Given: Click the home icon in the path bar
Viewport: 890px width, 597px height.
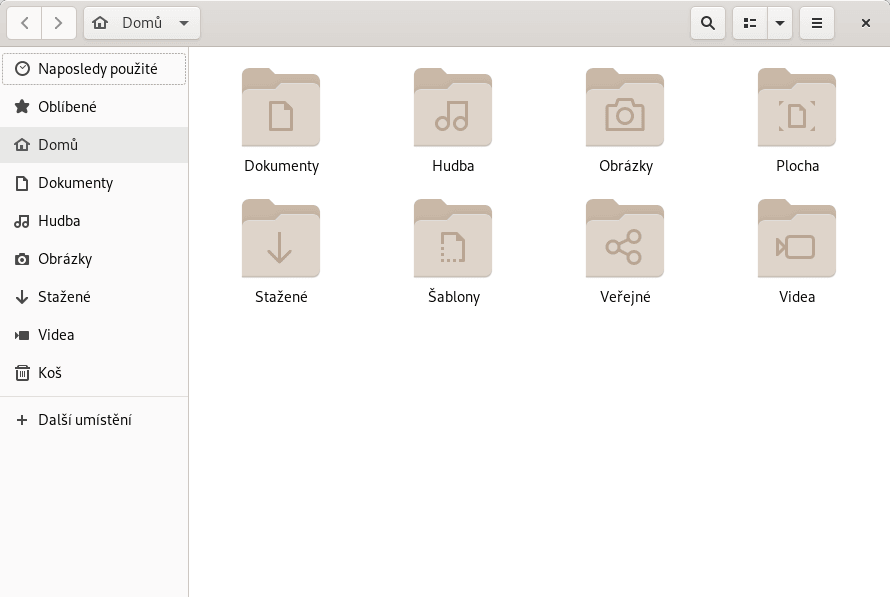Looking at the screenshot, I should pyautogui.click(x=100, y=23).
